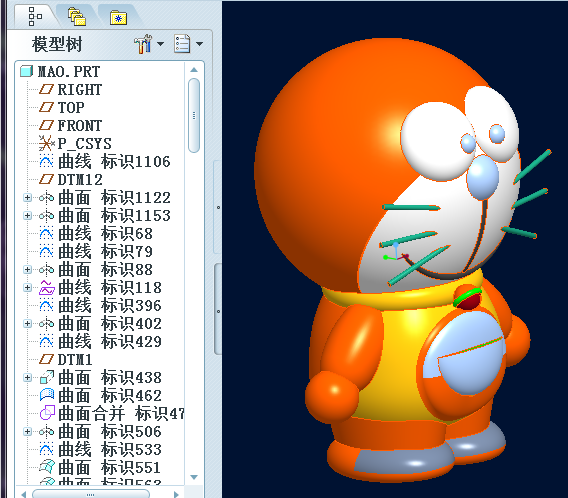568x498 pixels.
Task: Click the curve icon for 曲线 标识429
Action: pyautogui.click(x=46, y=342)
